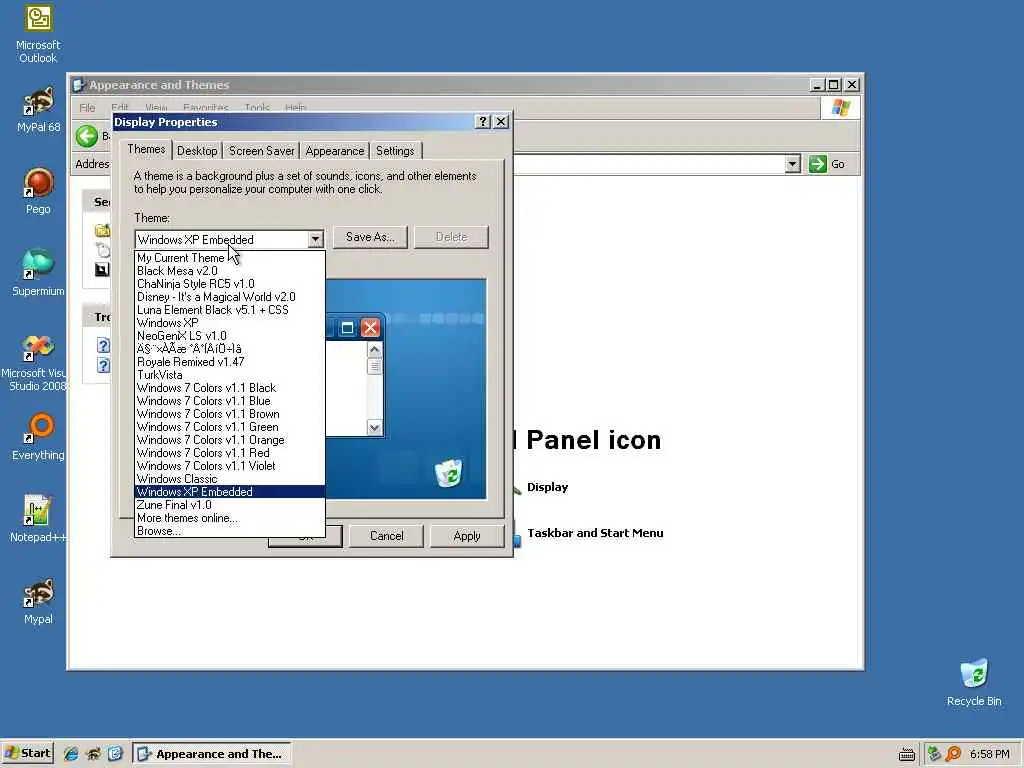1024x768 pixels.
Task: Select highlighted Windows XP Embedded entry
Action: 230,492
